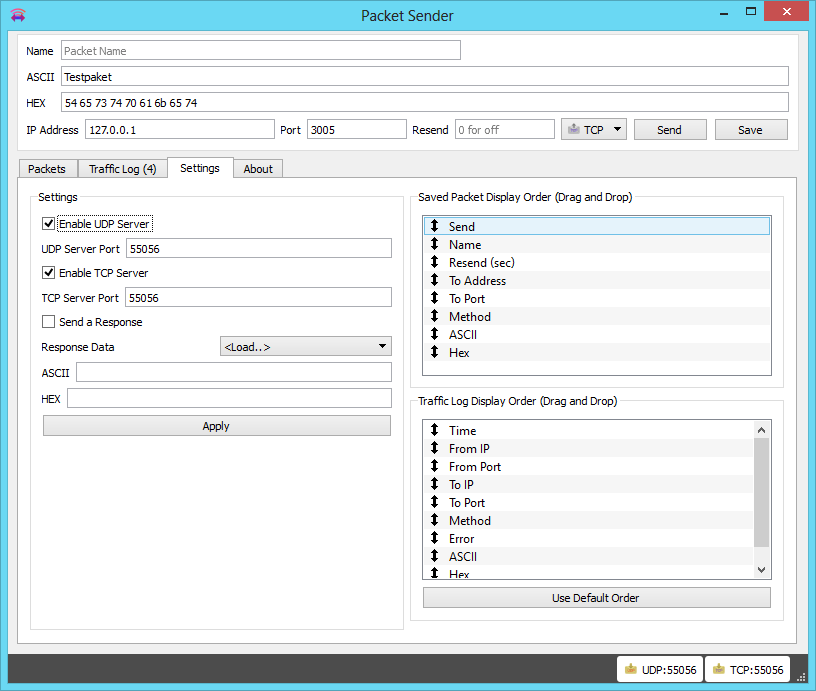Open the About tab

pyautogui.click(x=258, y=169)
